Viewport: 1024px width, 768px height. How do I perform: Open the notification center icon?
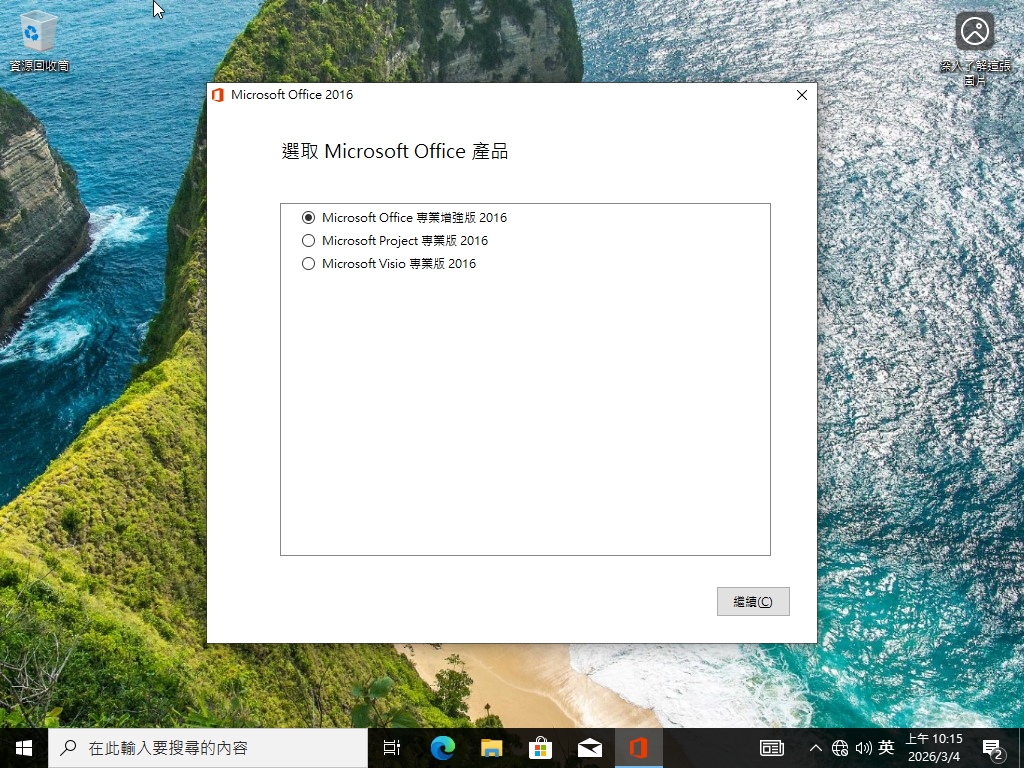click(993, 748)
